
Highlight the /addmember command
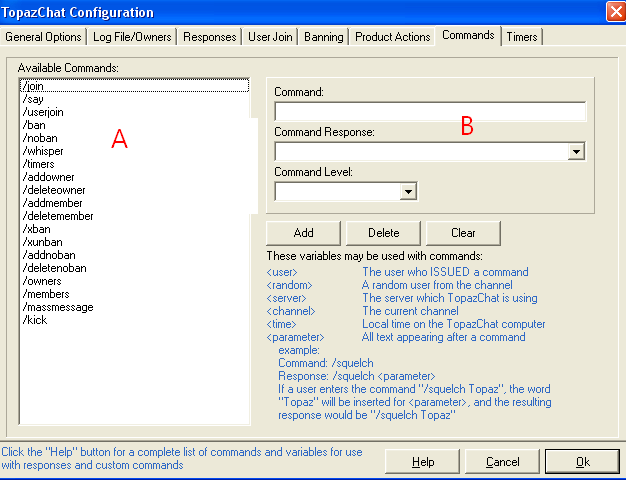tap(134, 203)
